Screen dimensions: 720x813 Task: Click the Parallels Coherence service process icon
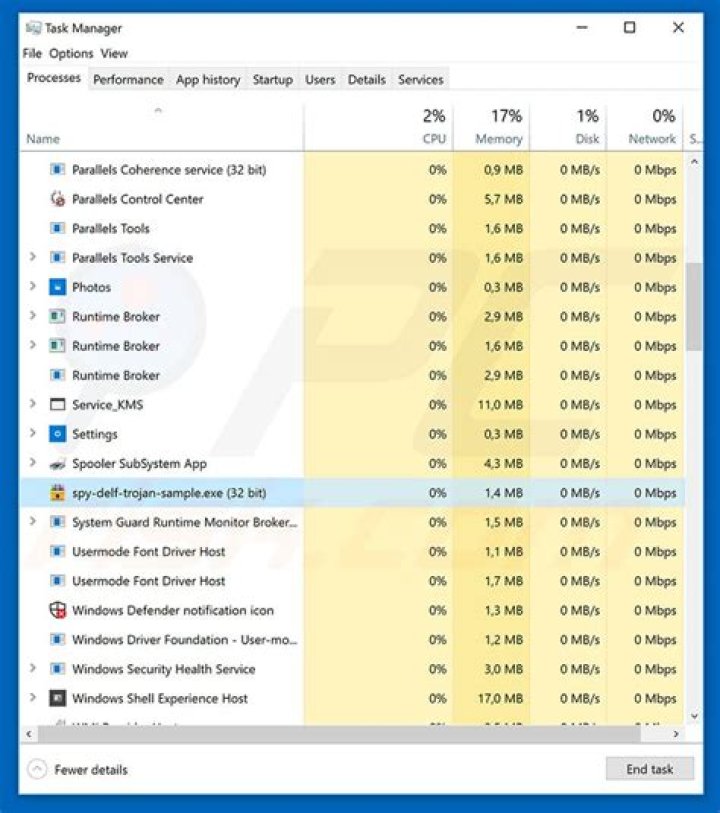pyautogui.click(x=58, y=169)
